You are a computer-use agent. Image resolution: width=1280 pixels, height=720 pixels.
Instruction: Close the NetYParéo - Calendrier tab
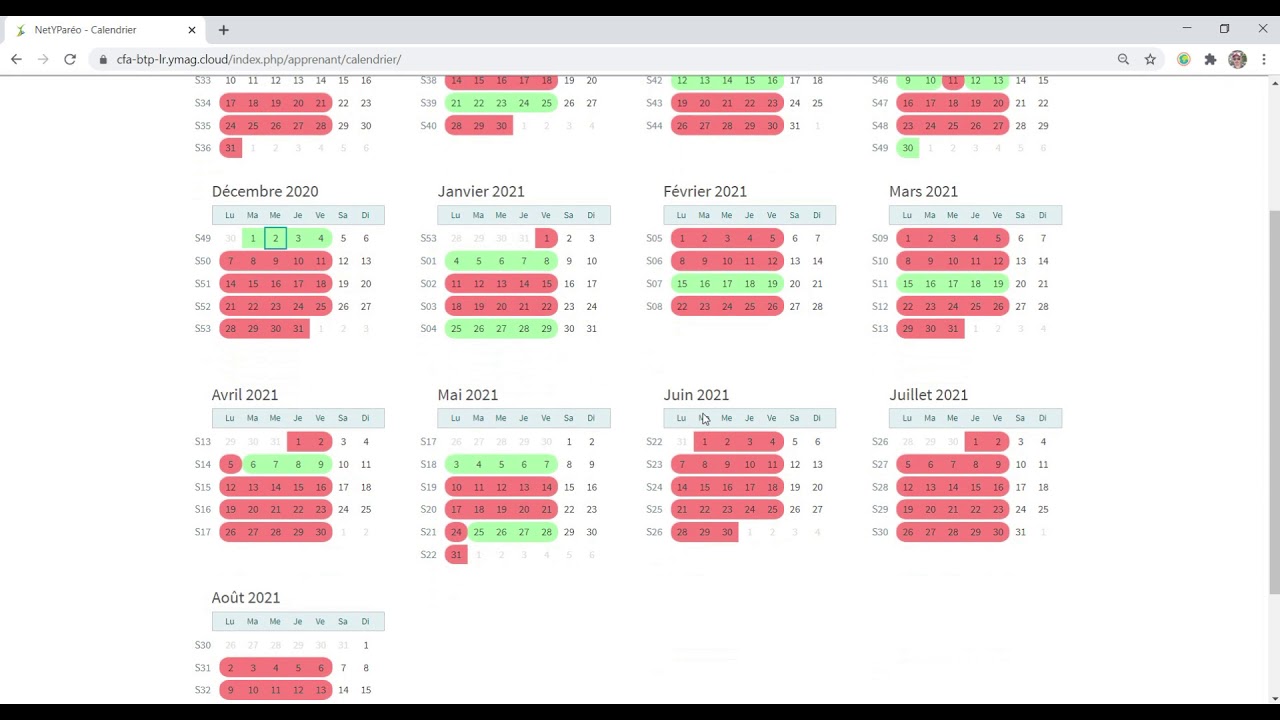[x=192, y=30]
